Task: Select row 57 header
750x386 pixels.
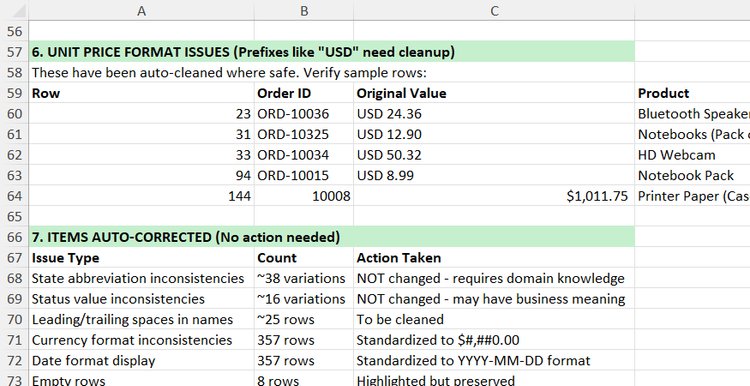Action: tap(14, 52)
